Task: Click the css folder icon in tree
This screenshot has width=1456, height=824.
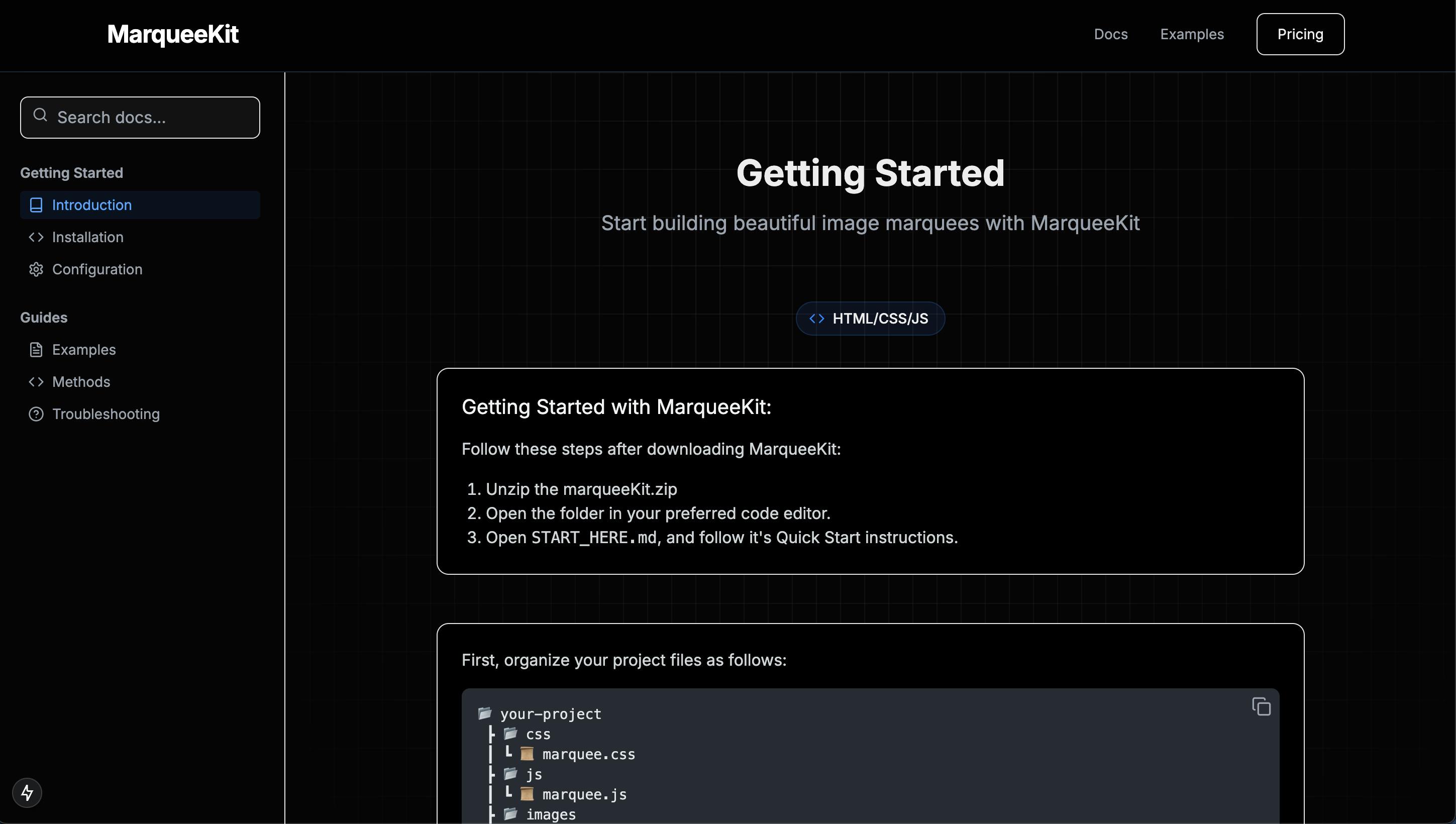Action: (x=510, y=734)
